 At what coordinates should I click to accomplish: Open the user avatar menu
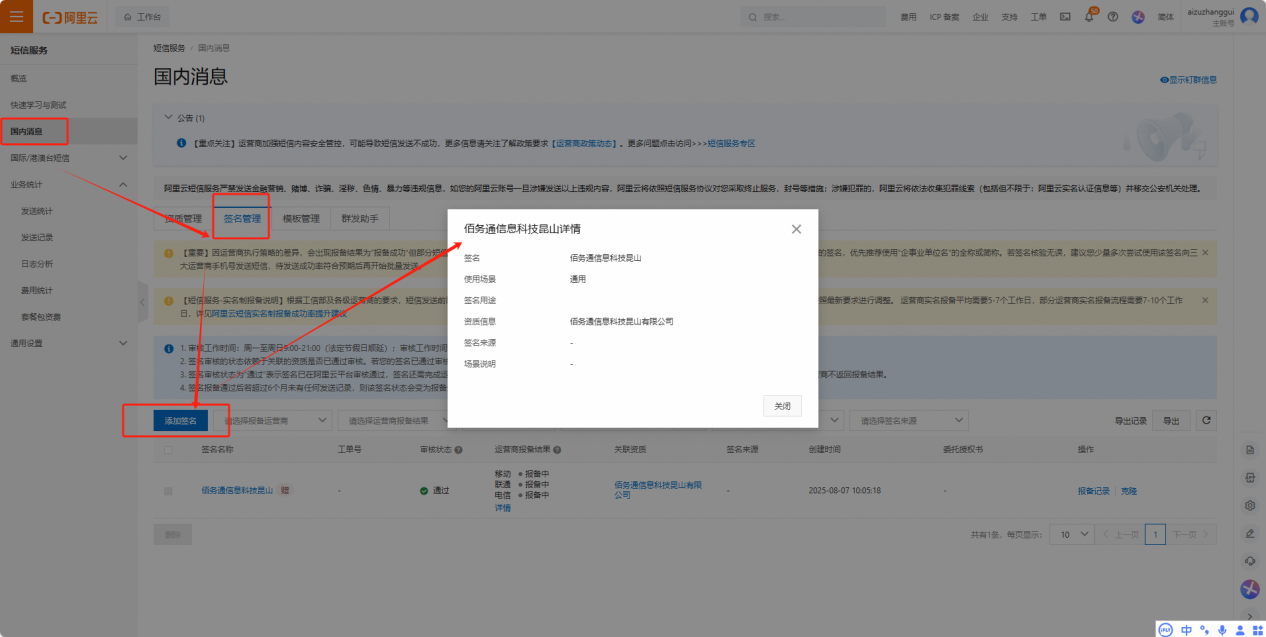[1249, 17]
